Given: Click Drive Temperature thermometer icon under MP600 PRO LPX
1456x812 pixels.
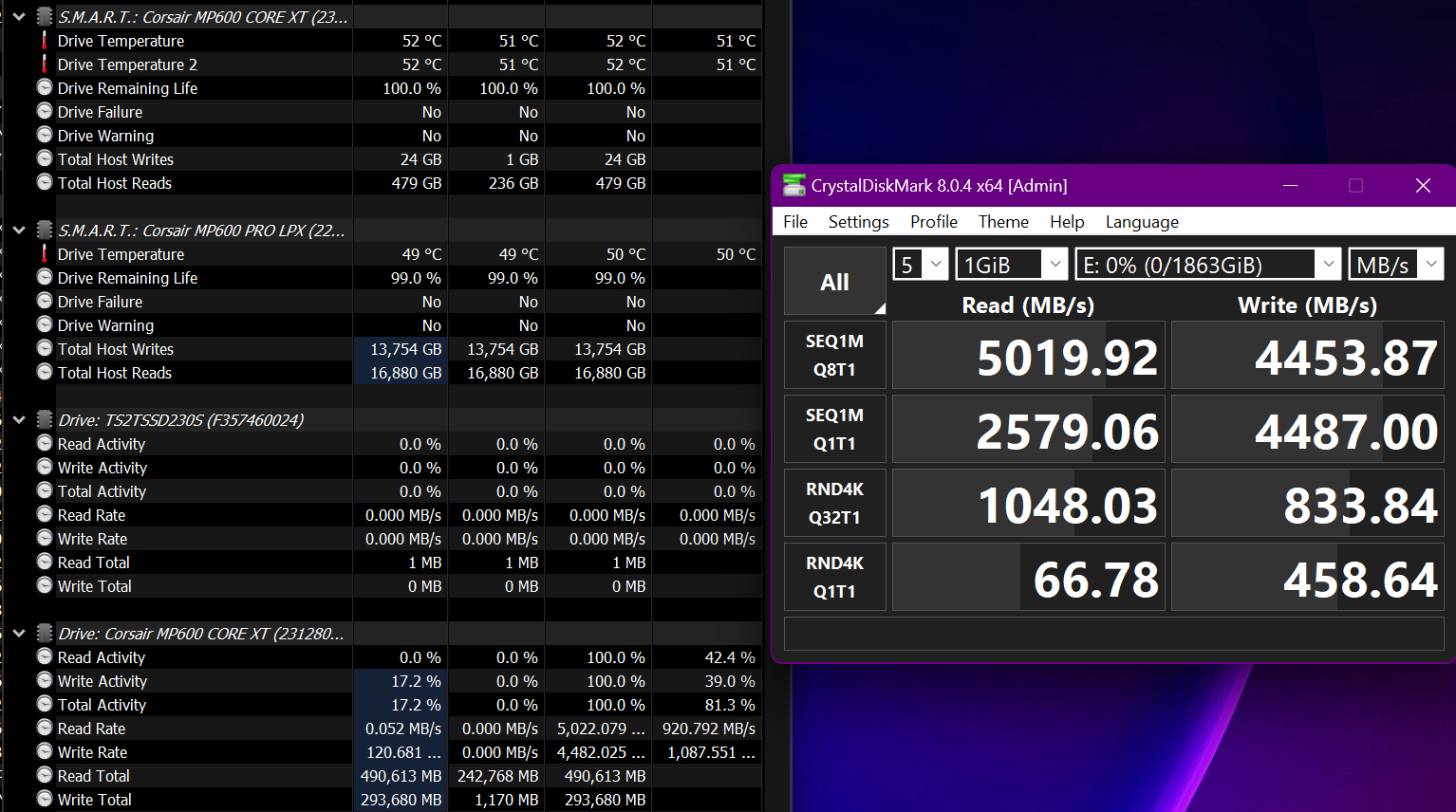Looking at the screenshot, I should click(x=44, y=253).
